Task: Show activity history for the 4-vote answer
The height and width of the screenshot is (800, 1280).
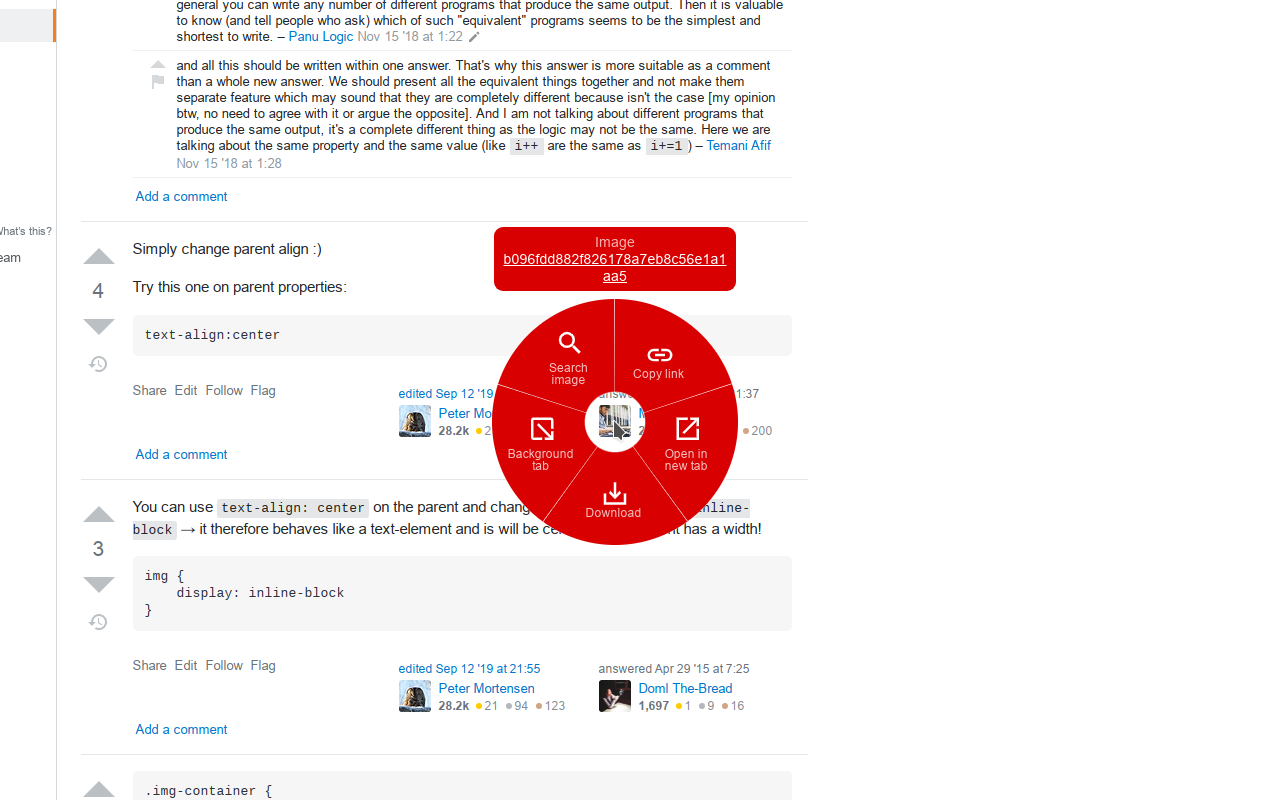Action: (98, 364)
